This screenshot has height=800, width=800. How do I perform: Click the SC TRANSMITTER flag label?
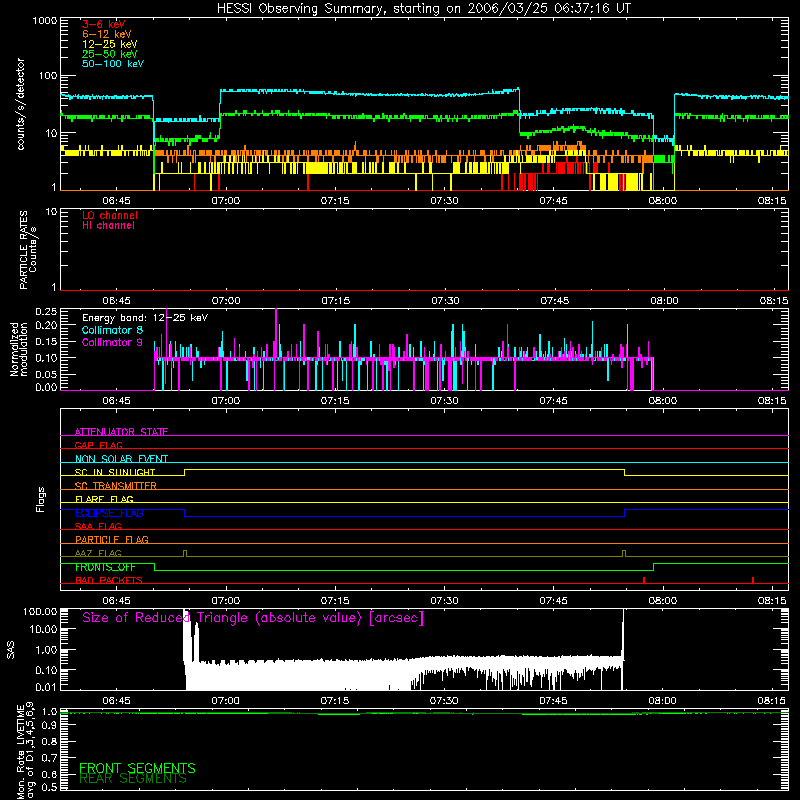[x=115, y=486]
